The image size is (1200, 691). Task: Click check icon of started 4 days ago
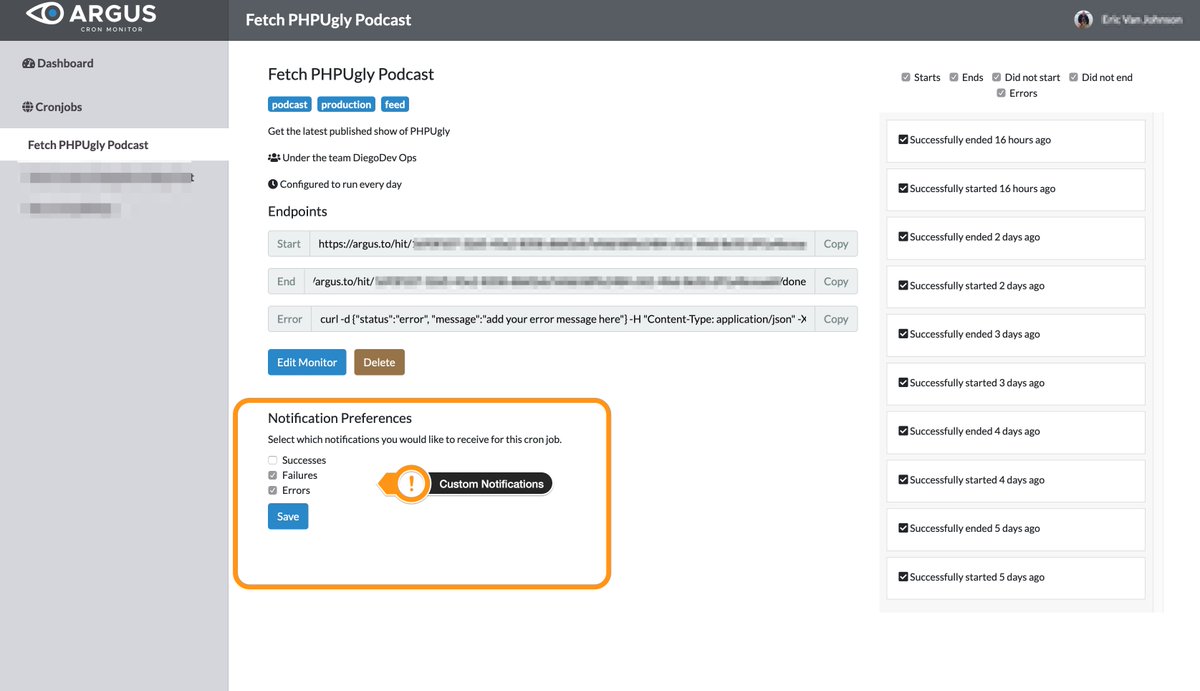tap(903, 480)
